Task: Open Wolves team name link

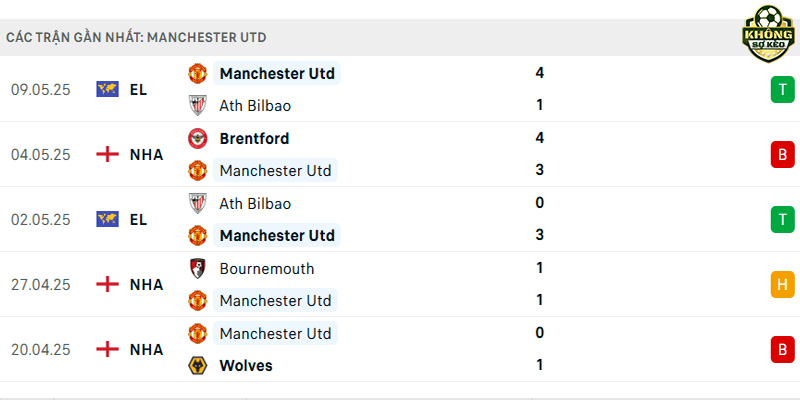Action: click(x=246, y=366)
